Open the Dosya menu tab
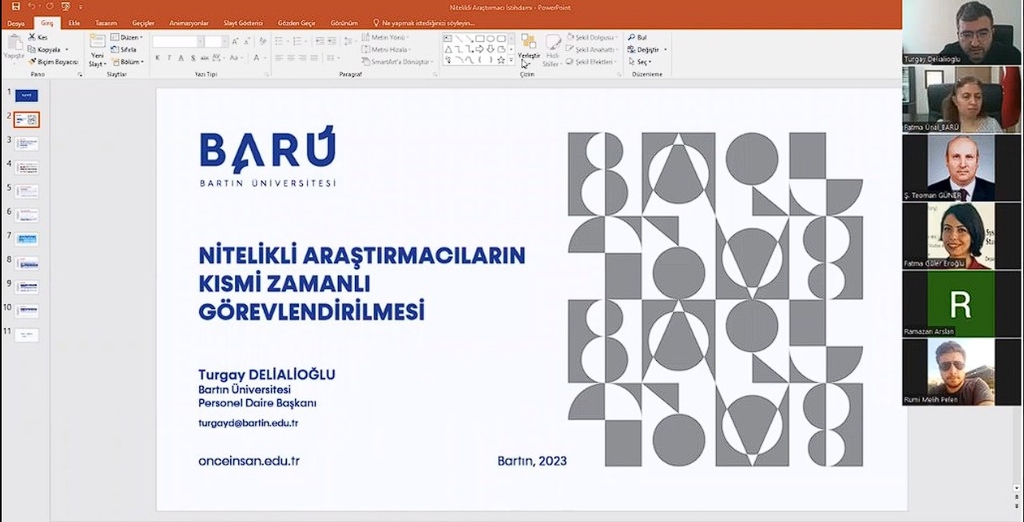 [x=16, y=23]
